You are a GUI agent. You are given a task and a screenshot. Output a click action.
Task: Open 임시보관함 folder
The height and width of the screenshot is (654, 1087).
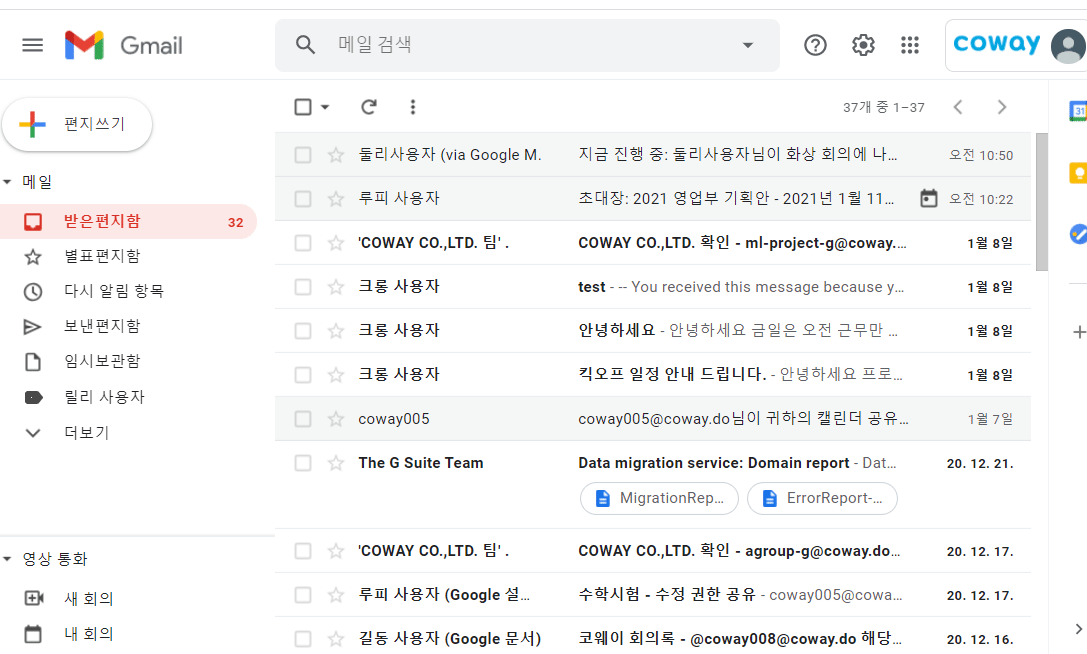pyautogui.click(x=128, y=361)
